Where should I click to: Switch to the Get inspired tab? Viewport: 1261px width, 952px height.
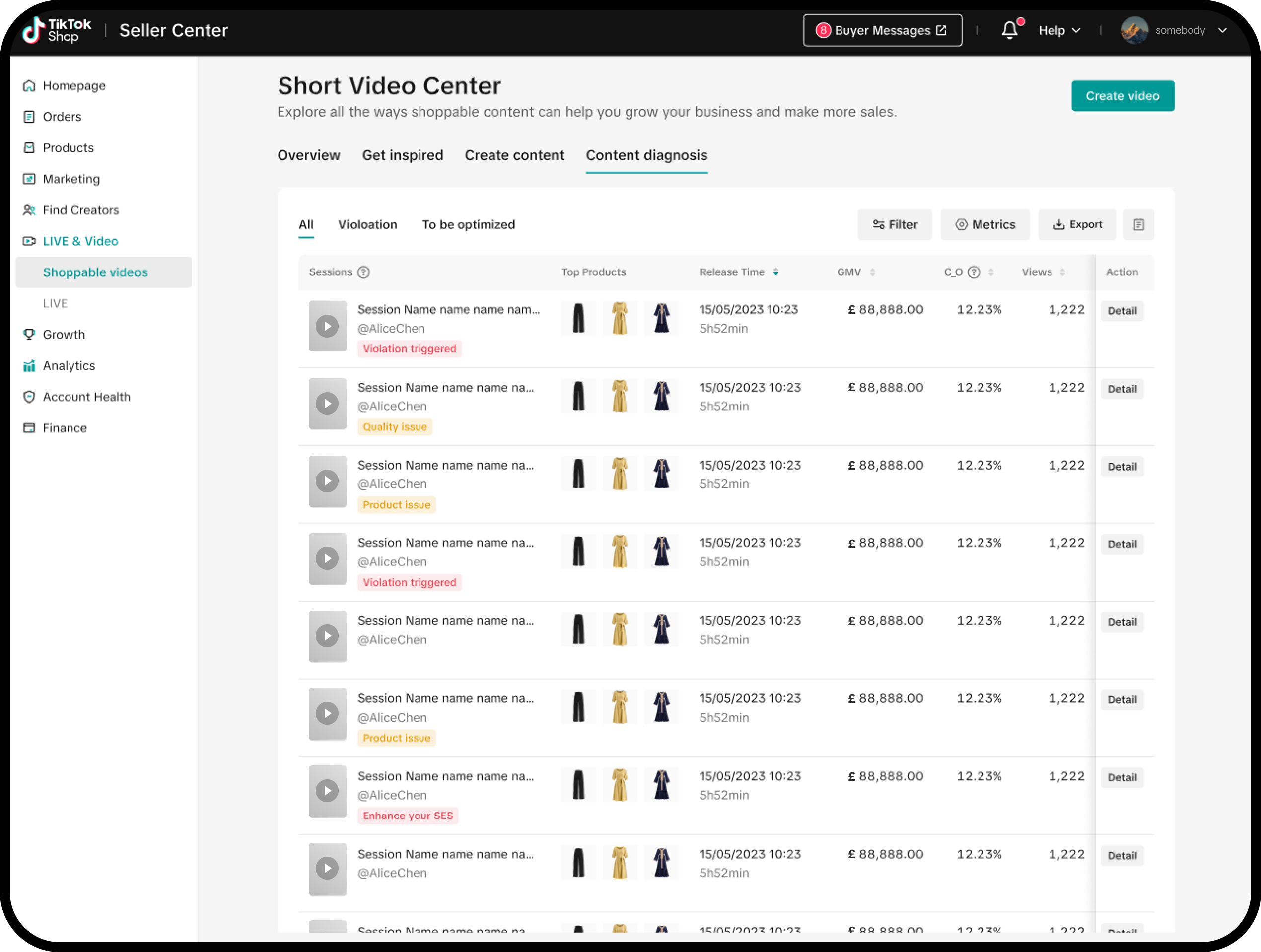tap(403, 155)
